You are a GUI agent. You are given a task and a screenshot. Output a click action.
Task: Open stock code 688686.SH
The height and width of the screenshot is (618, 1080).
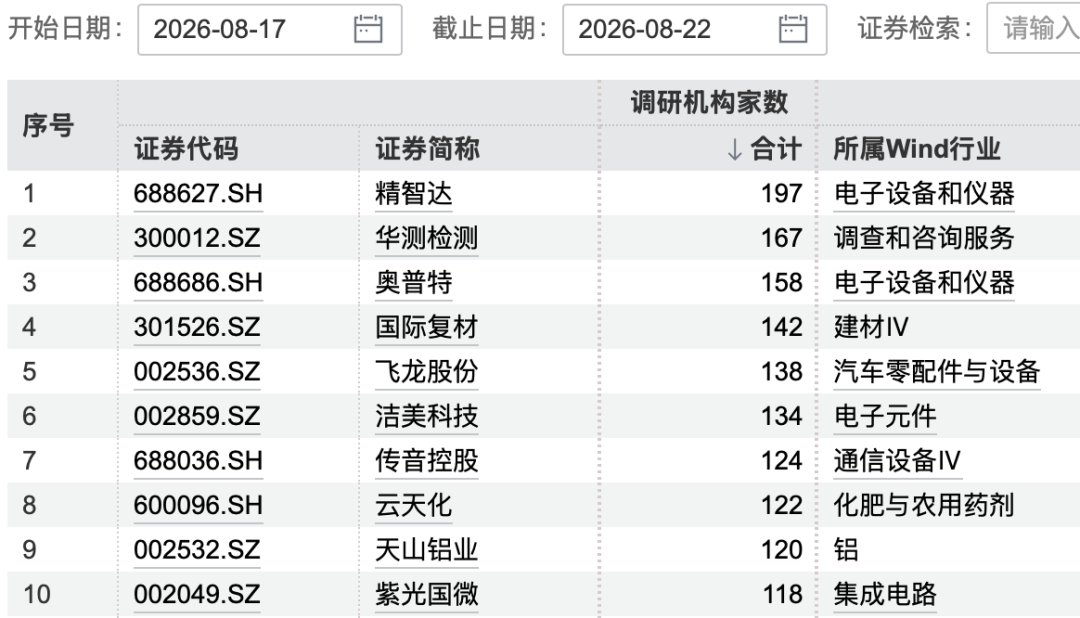[198, 282]
